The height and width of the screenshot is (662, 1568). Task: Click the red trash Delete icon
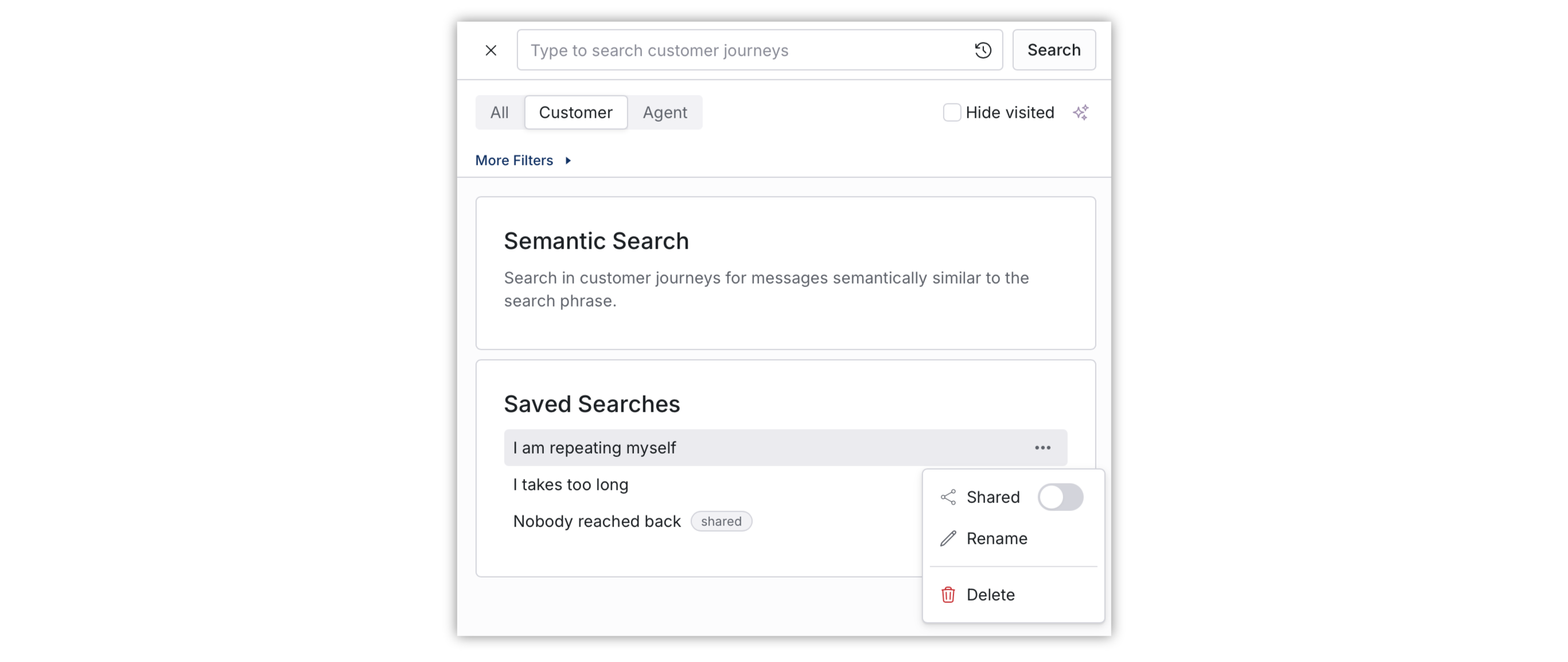coord(948,594)
